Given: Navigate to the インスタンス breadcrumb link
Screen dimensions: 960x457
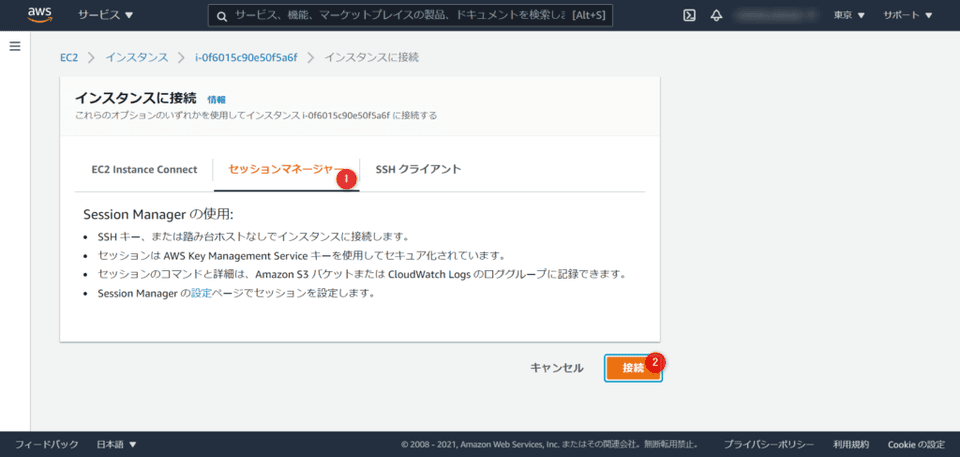Looking at the screenshot, I should [x=137, y=57].
